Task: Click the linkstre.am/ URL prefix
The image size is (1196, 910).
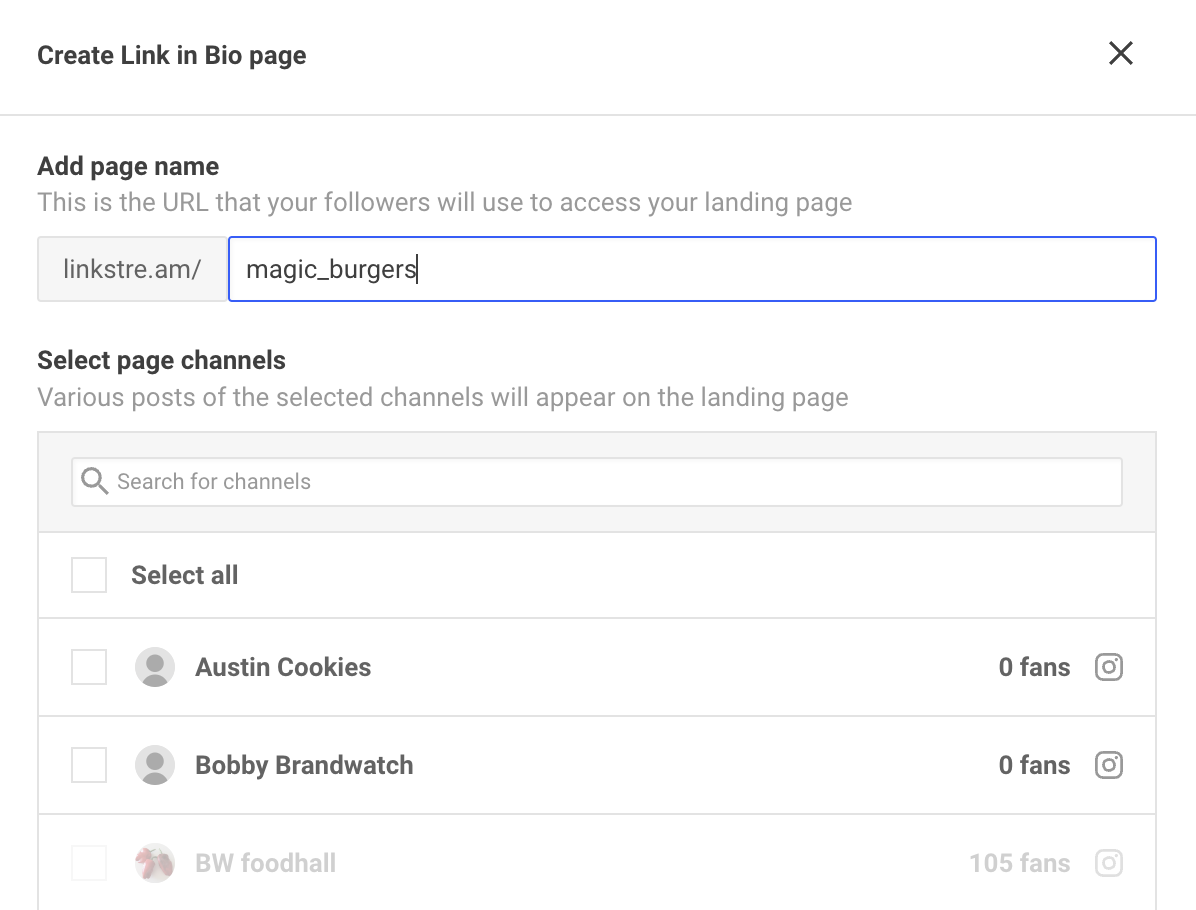Action: click(133, 269)
